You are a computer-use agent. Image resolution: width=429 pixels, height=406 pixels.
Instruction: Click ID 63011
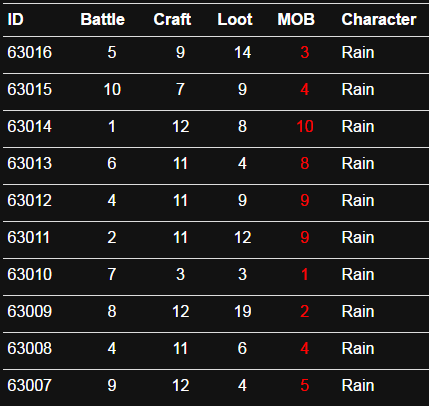pos(29,237)
